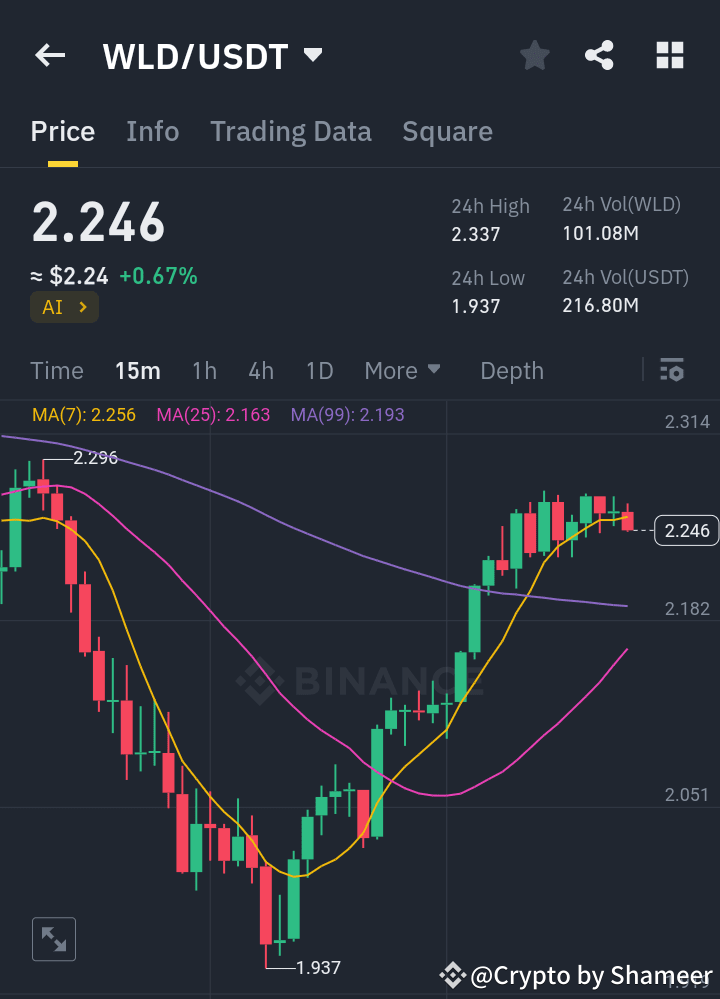Select the Price tab

(62, 131)
